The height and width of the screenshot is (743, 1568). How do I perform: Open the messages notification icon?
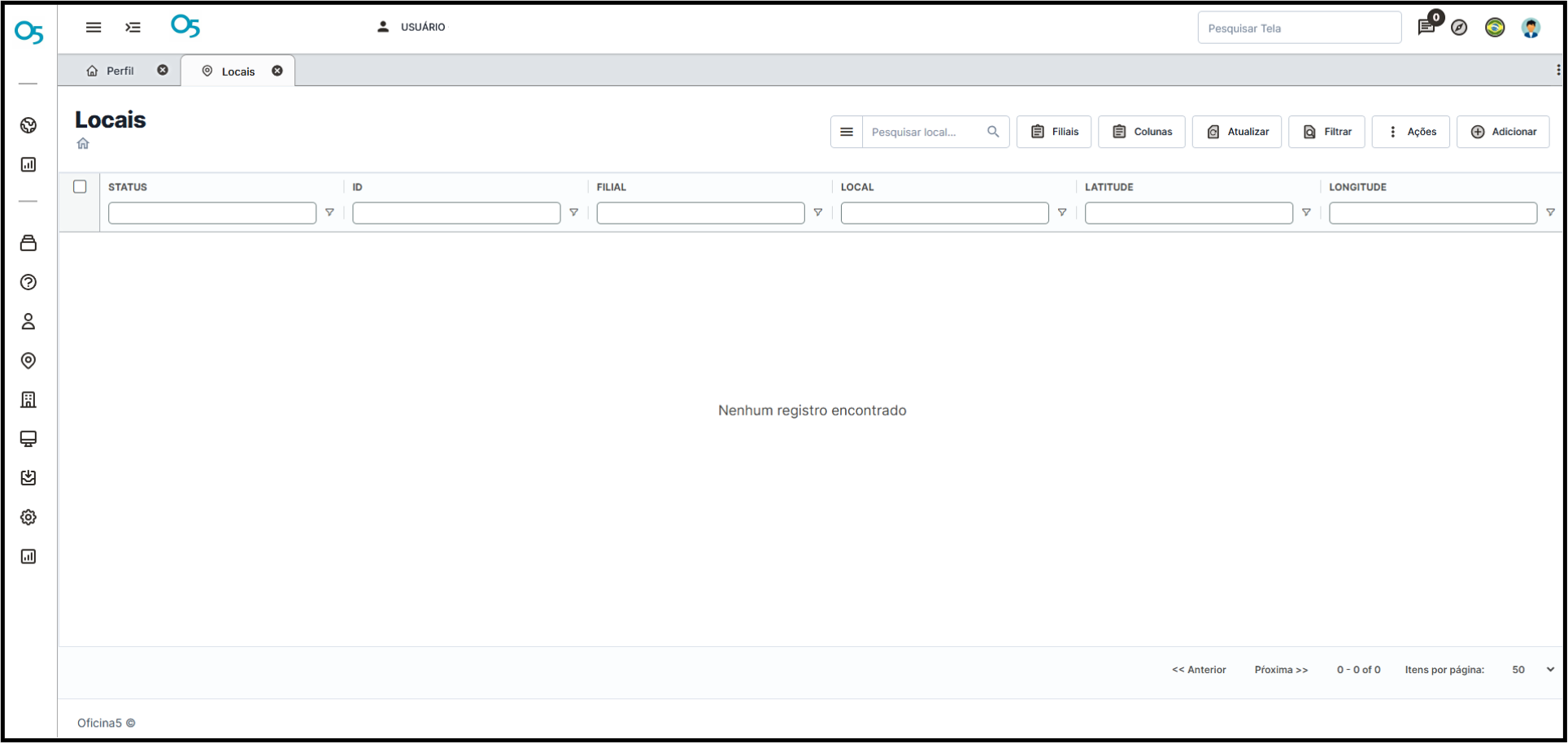tap(1426, 28)
